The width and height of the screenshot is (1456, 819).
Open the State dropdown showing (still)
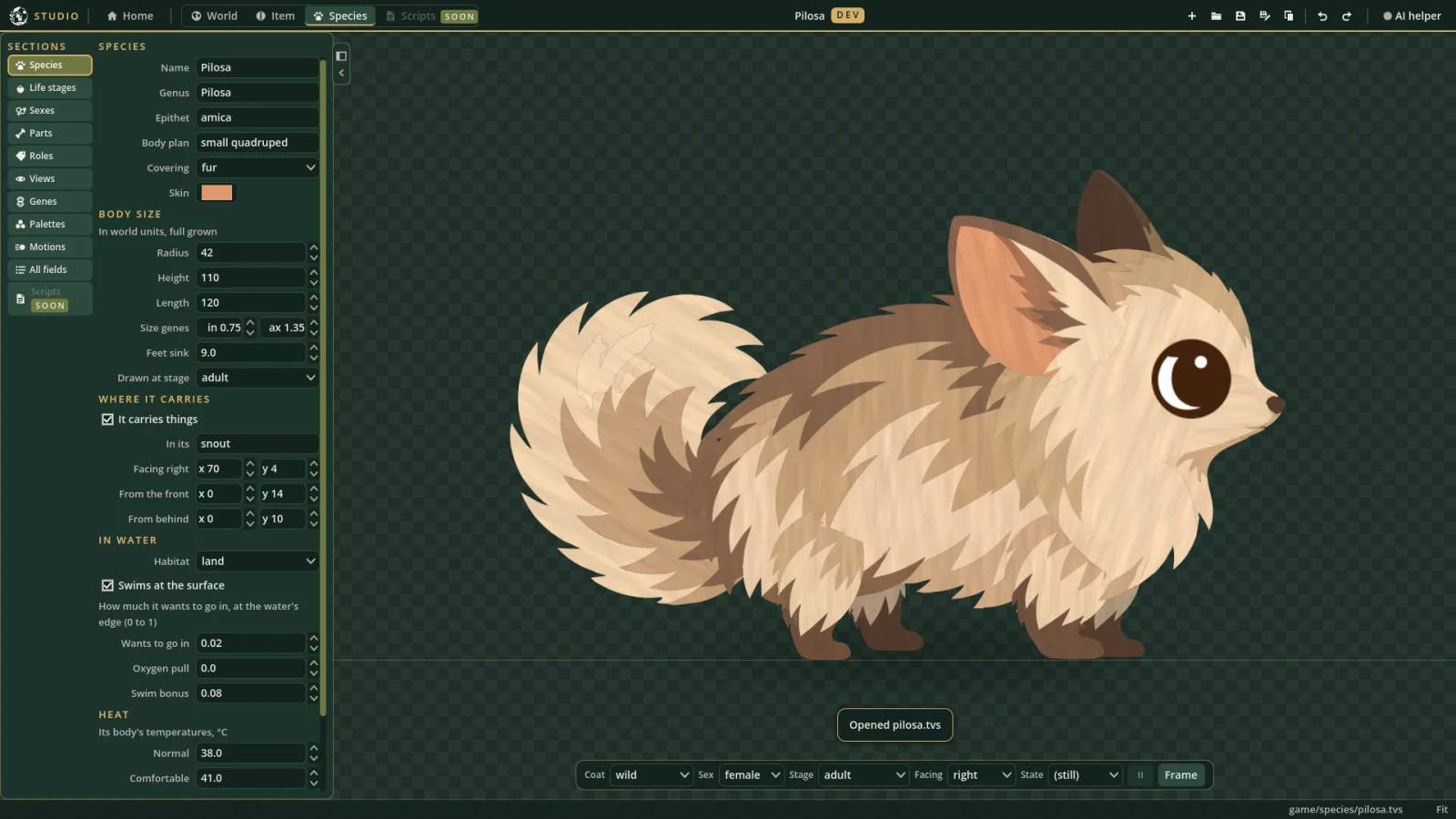[x=1085, y=775]
